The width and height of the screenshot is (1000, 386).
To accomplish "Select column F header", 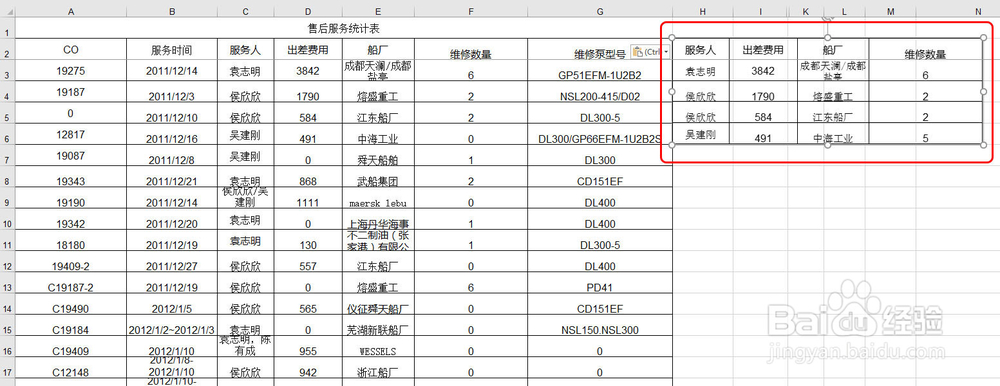I will [x=471, y=11].
